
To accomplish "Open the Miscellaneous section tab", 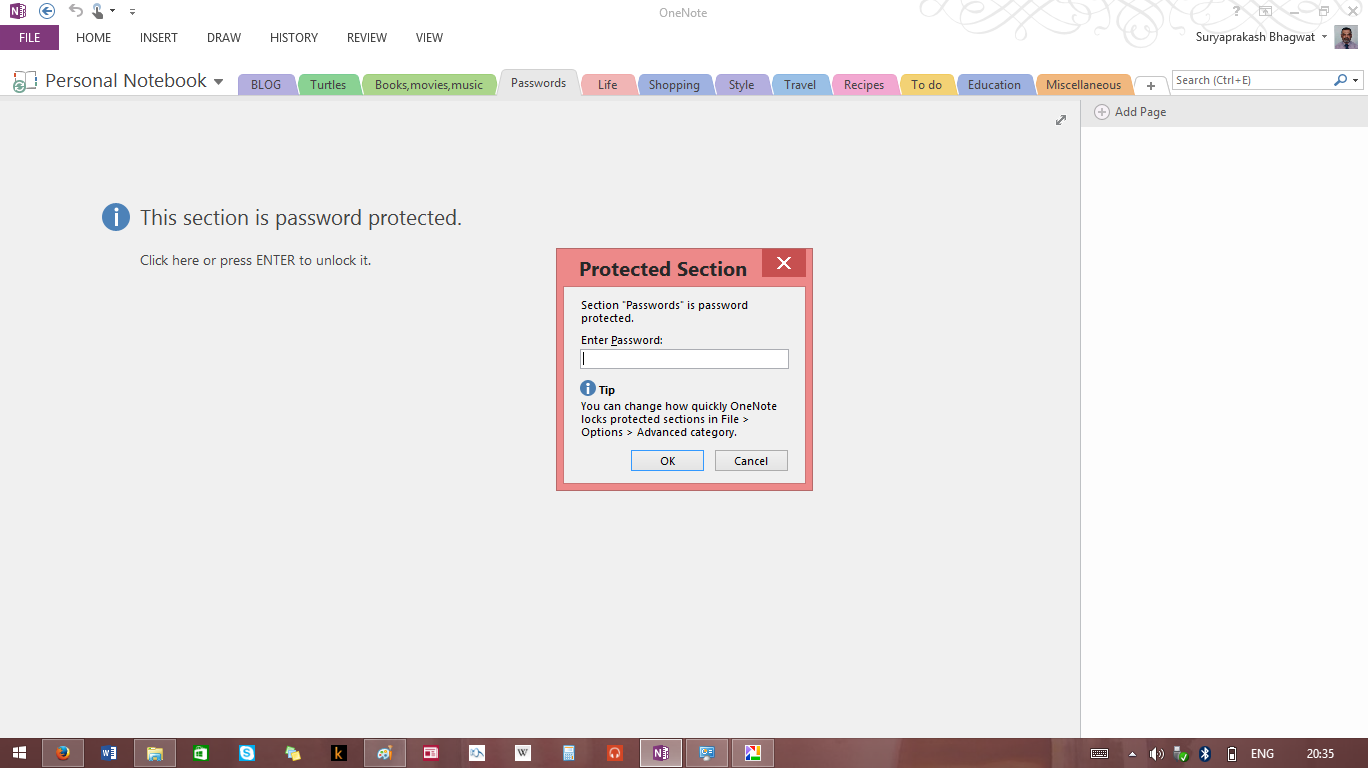I will (x=1084, y=85).
